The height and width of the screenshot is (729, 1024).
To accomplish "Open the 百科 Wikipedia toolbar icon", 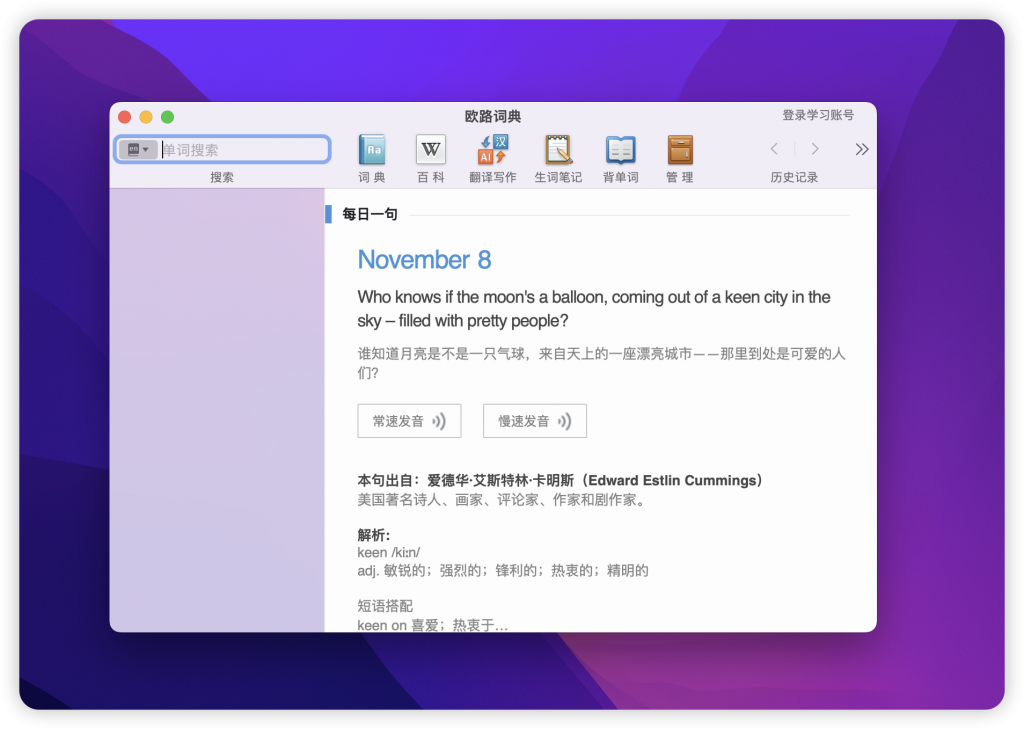I will (430, 150).
